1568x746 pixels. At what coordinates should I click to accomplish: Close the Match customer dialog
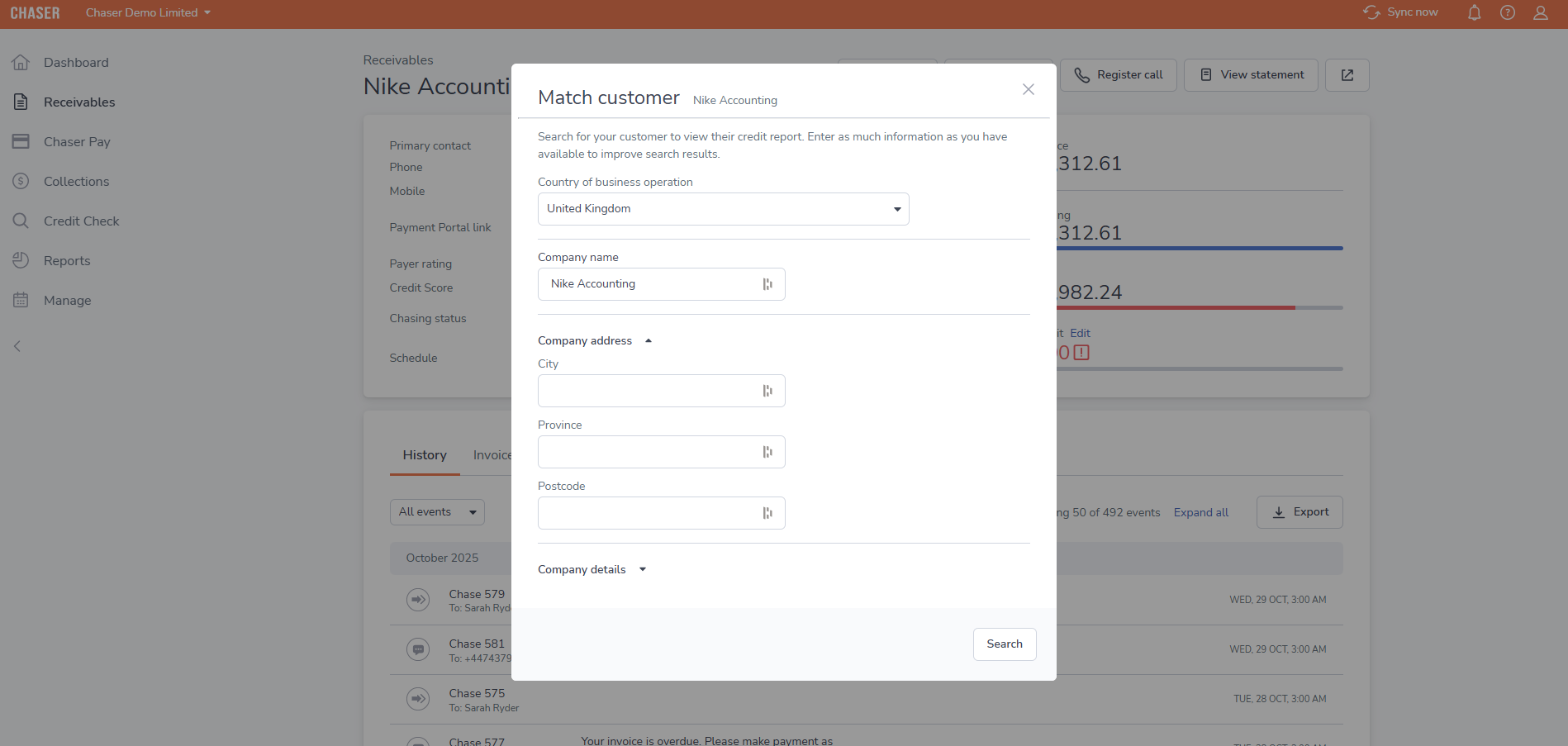[1028, 89]
